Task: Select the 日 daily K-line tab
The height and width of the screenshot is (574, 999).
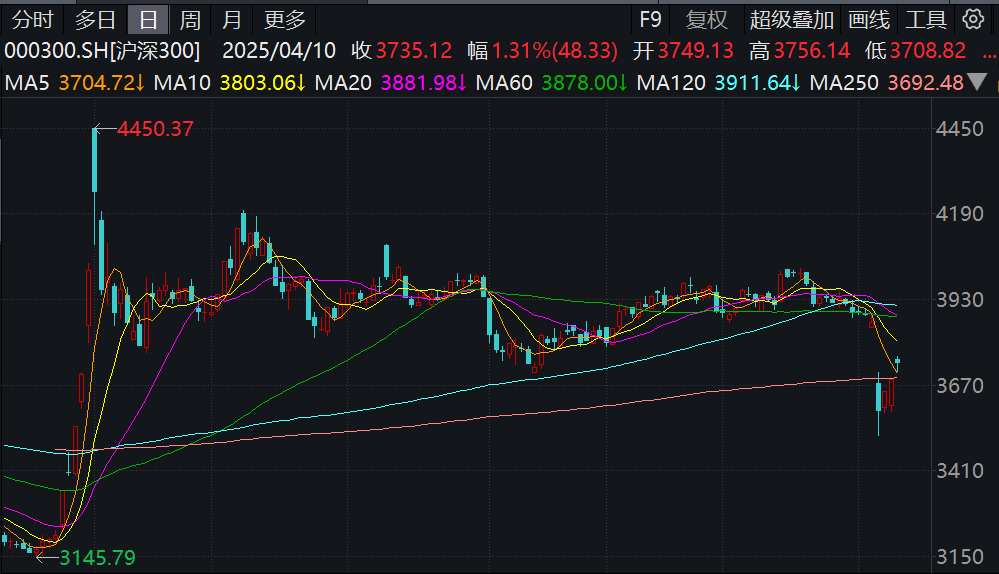Action: (x=148, y=19)
